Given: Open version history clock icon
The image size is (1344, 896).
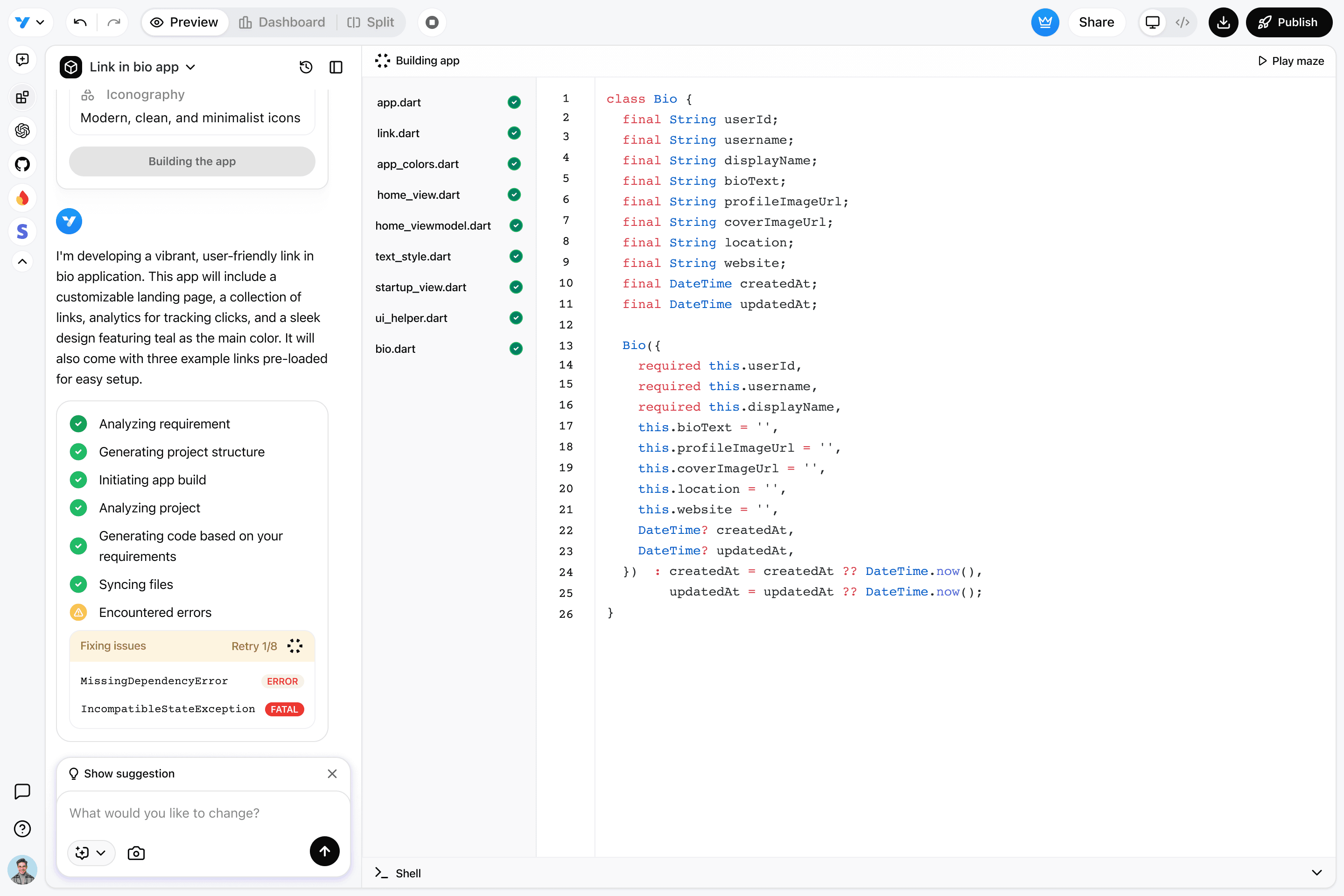Looking at the screenshot, I should coord(306,67).
